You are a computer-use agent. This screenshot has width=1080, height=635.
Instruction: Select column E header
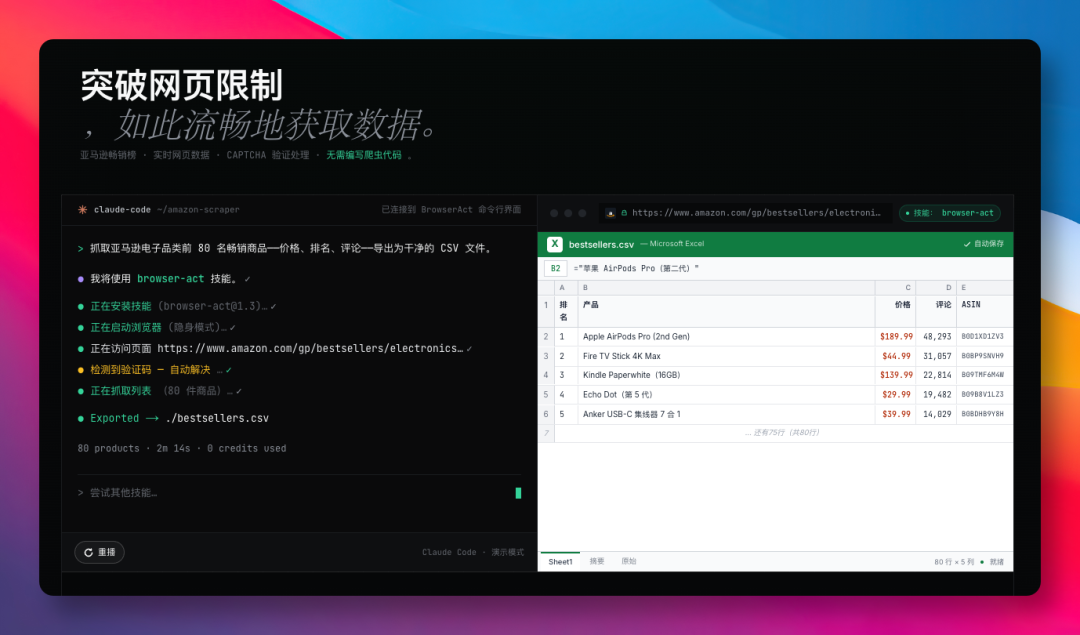coord(985,288)
